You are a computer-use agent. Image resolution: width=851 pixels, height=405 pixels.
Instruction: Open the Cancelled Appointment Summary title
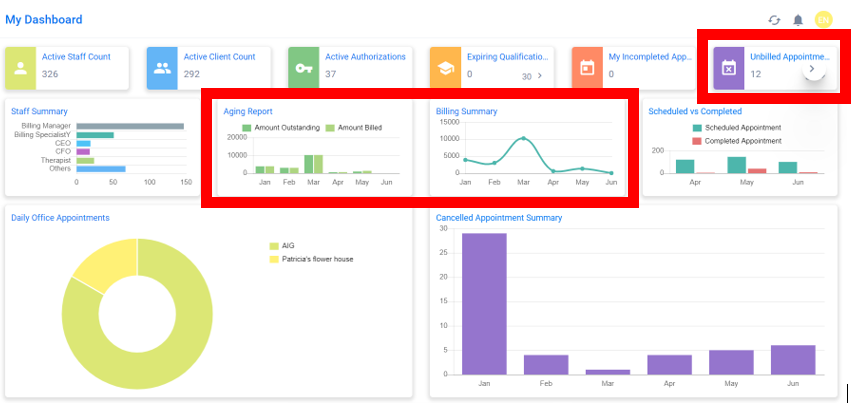pos(499,218)
